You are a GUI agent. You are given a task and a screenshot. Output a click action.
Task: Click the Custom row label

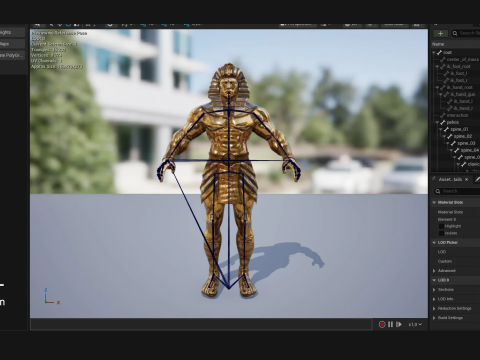(445, 261)
